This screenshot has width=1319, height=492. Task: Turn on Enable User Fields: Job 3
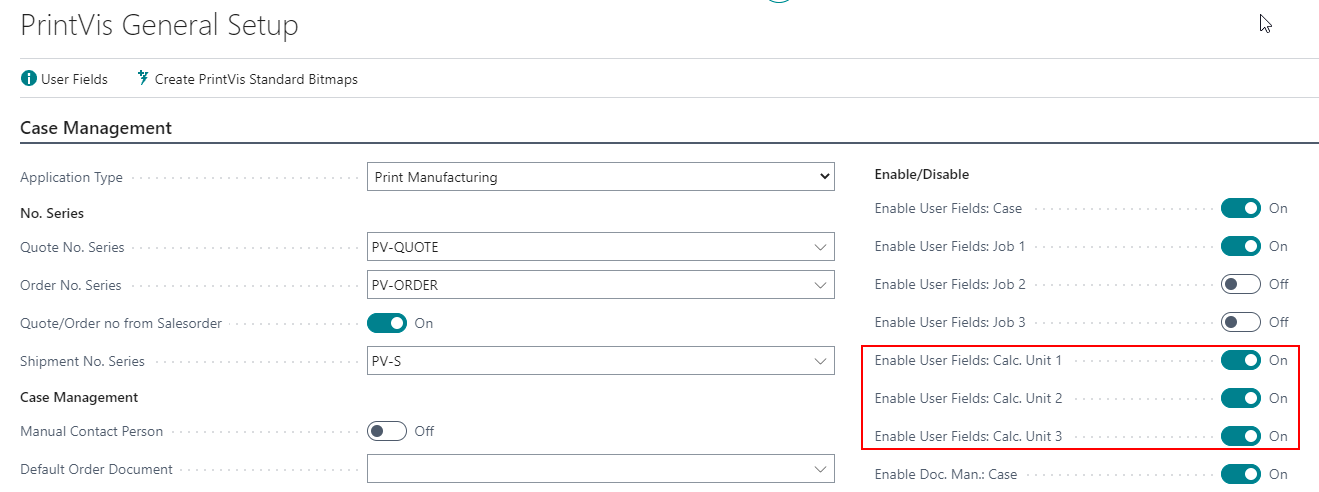tap(1241, 322)
